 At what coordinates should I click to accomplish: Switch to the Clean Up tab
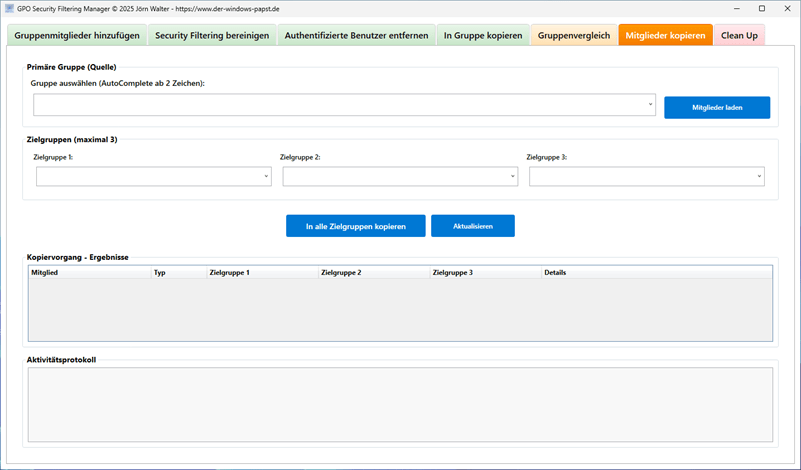coord(739,36)
